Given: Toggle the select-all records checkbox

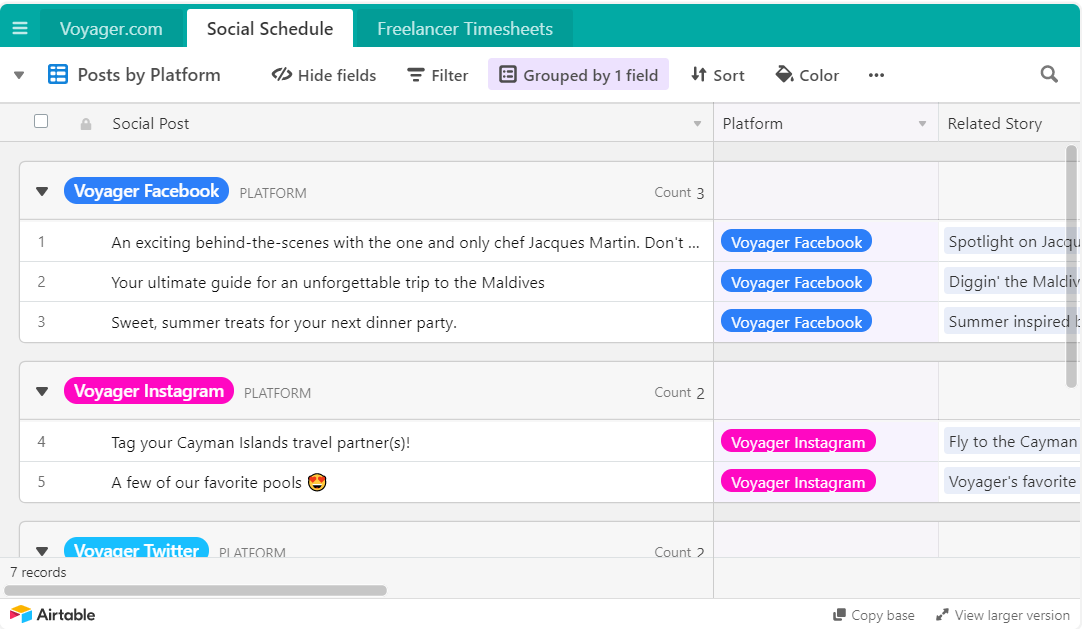Looking at the screenshot, I should 41,122.
